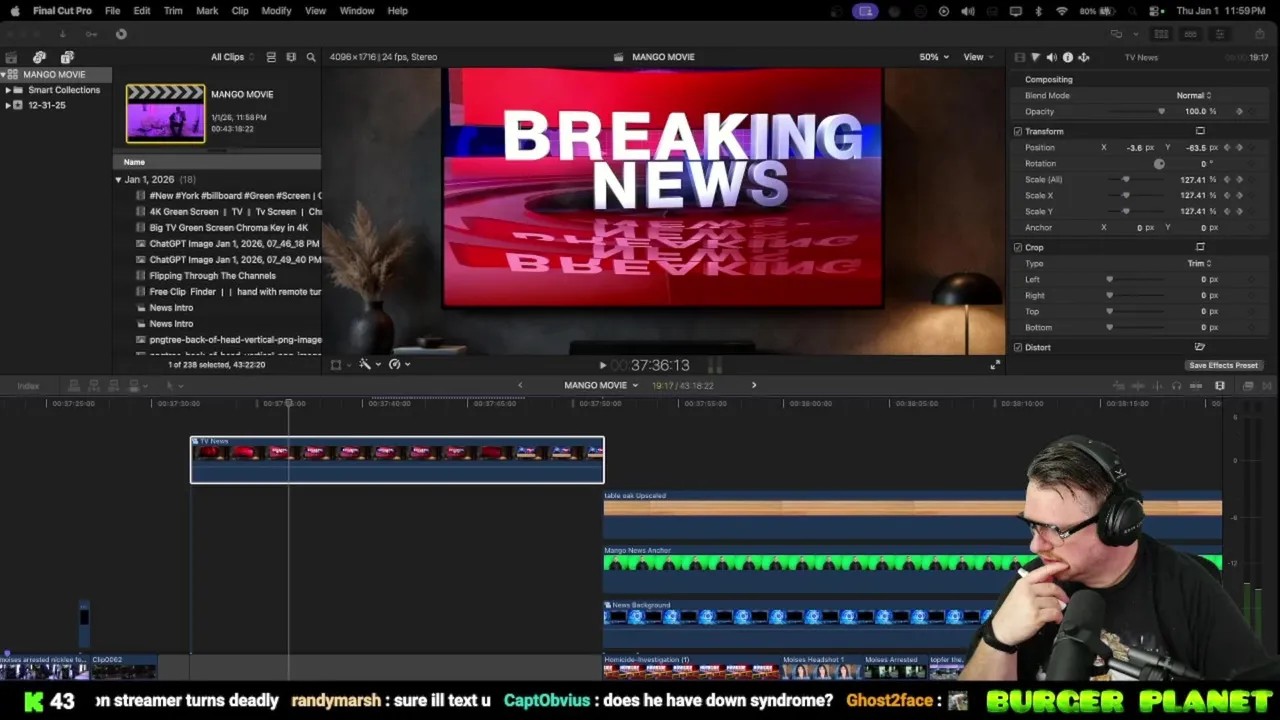Adjust the Scale (All) slider
Viewport: 1280px width, 720px height.
(x=1125, y=179)
